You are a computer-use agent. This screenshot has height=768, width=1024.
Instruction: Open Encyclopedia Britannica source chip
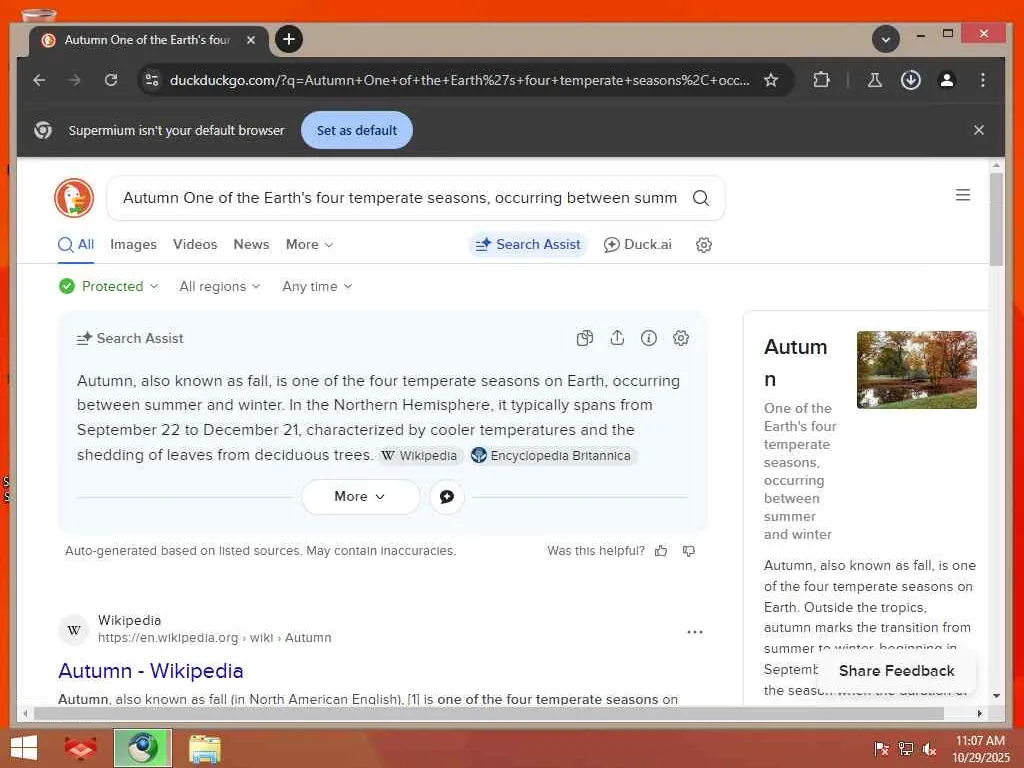pyautogui.click(x=552, y=455)
